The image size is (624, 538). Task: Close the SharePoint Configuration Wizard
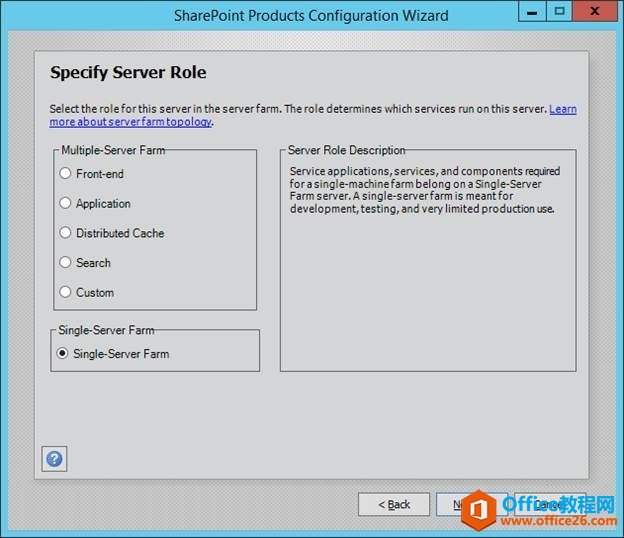[595, 11]
